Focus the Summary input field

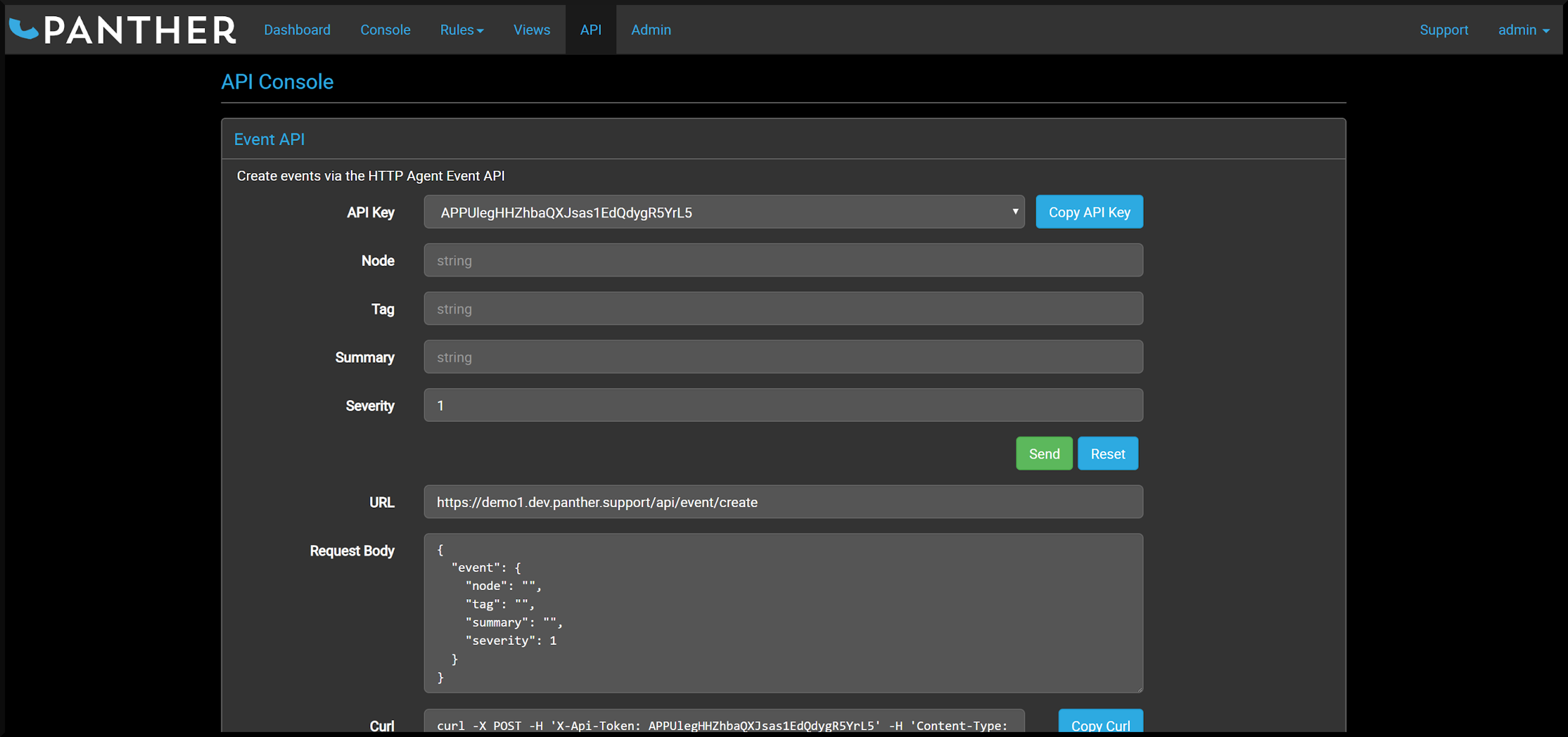point(784,357)
